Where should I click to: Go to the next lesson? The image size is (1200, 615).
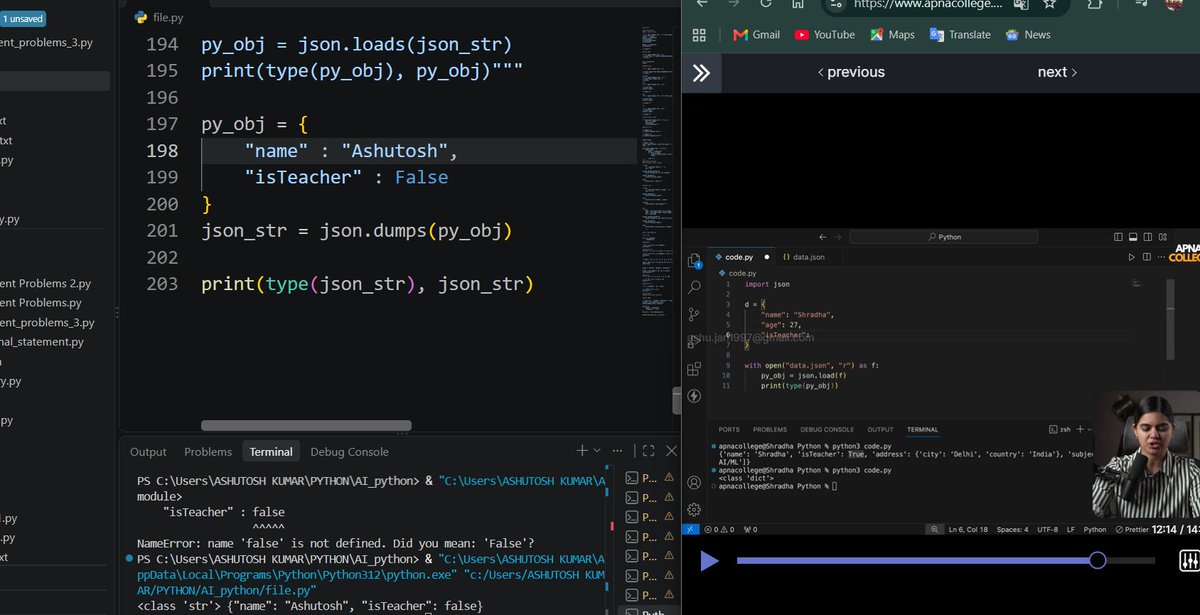pos(1057,72)
